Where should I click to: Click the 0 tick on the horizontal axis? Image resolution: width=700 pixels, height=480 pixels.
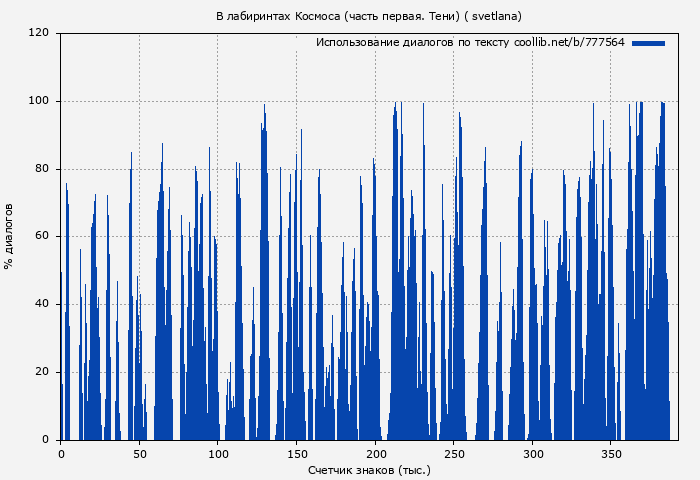click(x=61, y=454)
